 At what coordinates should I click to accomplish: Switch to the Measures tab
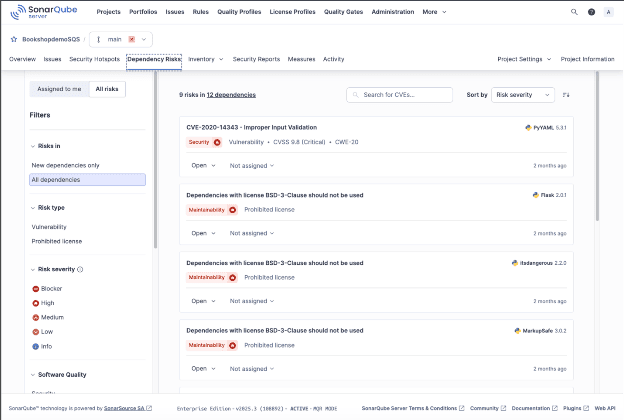(301, 59)
